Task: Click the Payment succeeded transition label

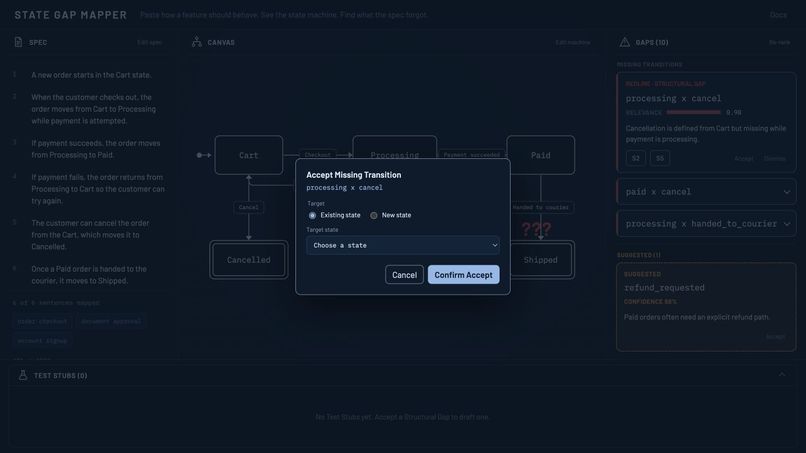Action: (472, 155)
